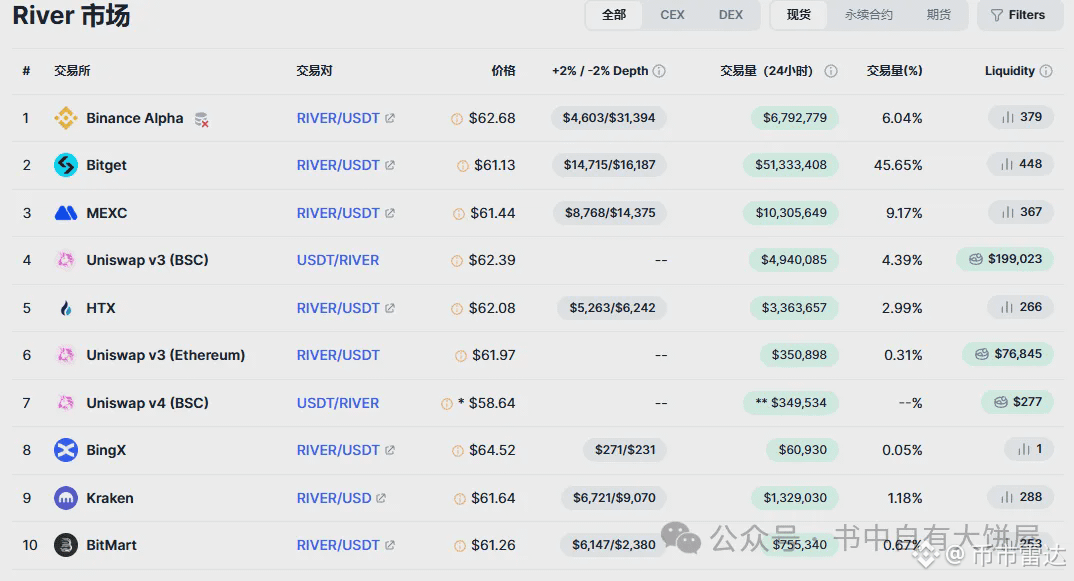Open USDT/RIVER pair on Uniswap v3 (BSC)
The width and height of the screenshot is (1074, 581).
(338, 260)
